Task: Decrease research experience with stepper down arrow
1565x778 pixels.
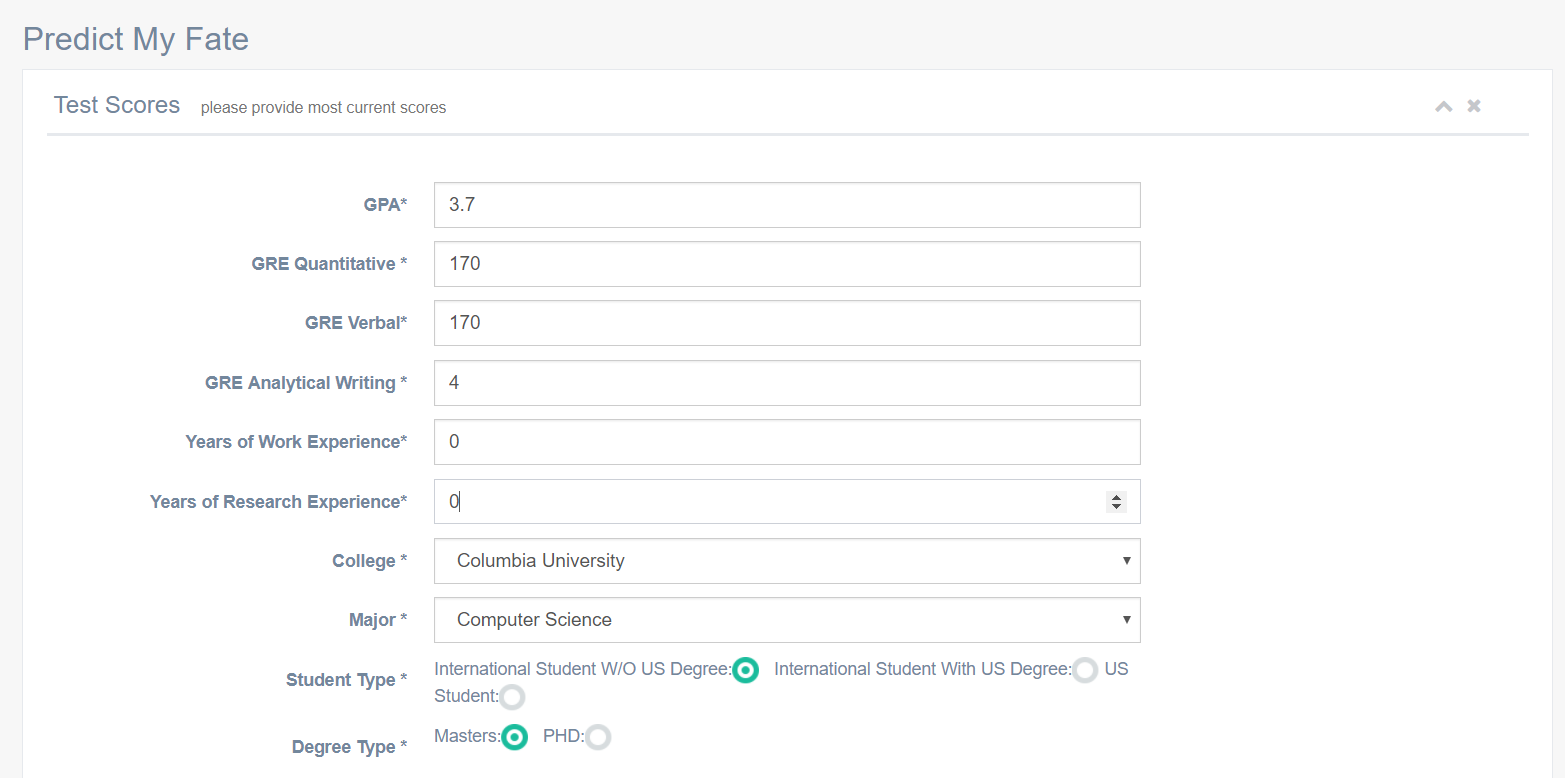Action: [1116, 507]
